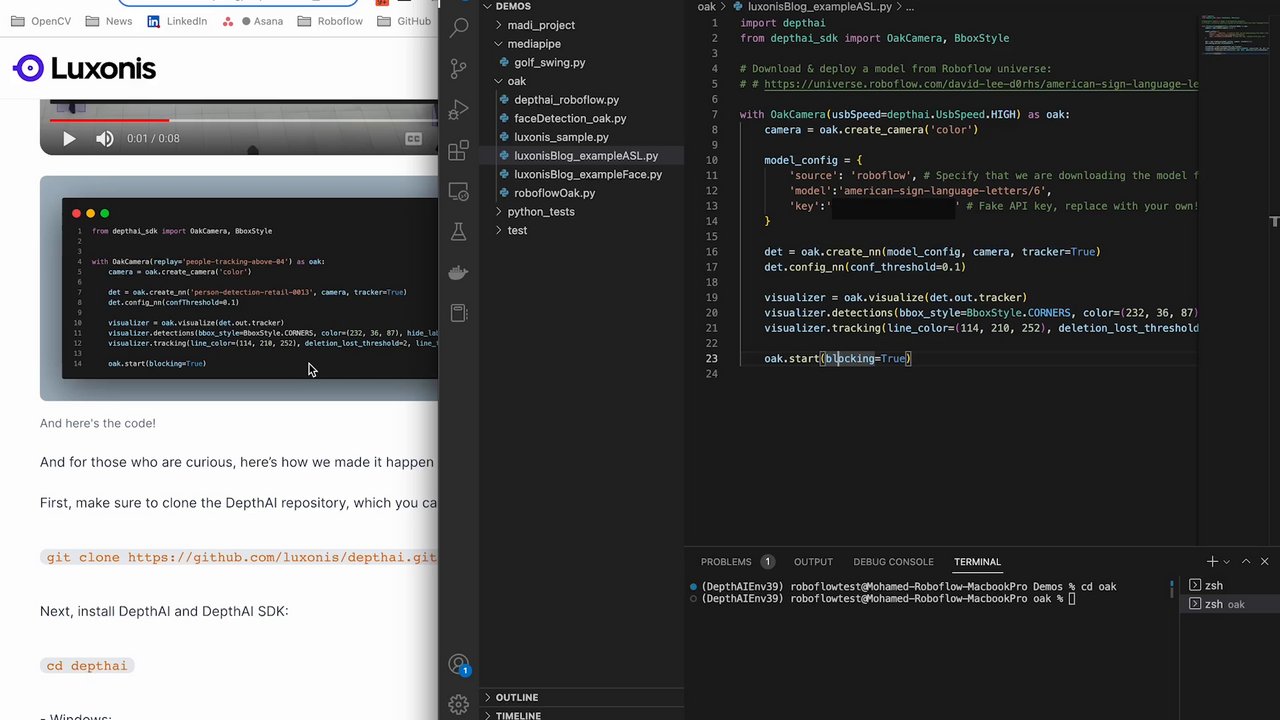Collapse the oak folder
The height and width of the screenshot is (720, 1280).
pos(516,81)
